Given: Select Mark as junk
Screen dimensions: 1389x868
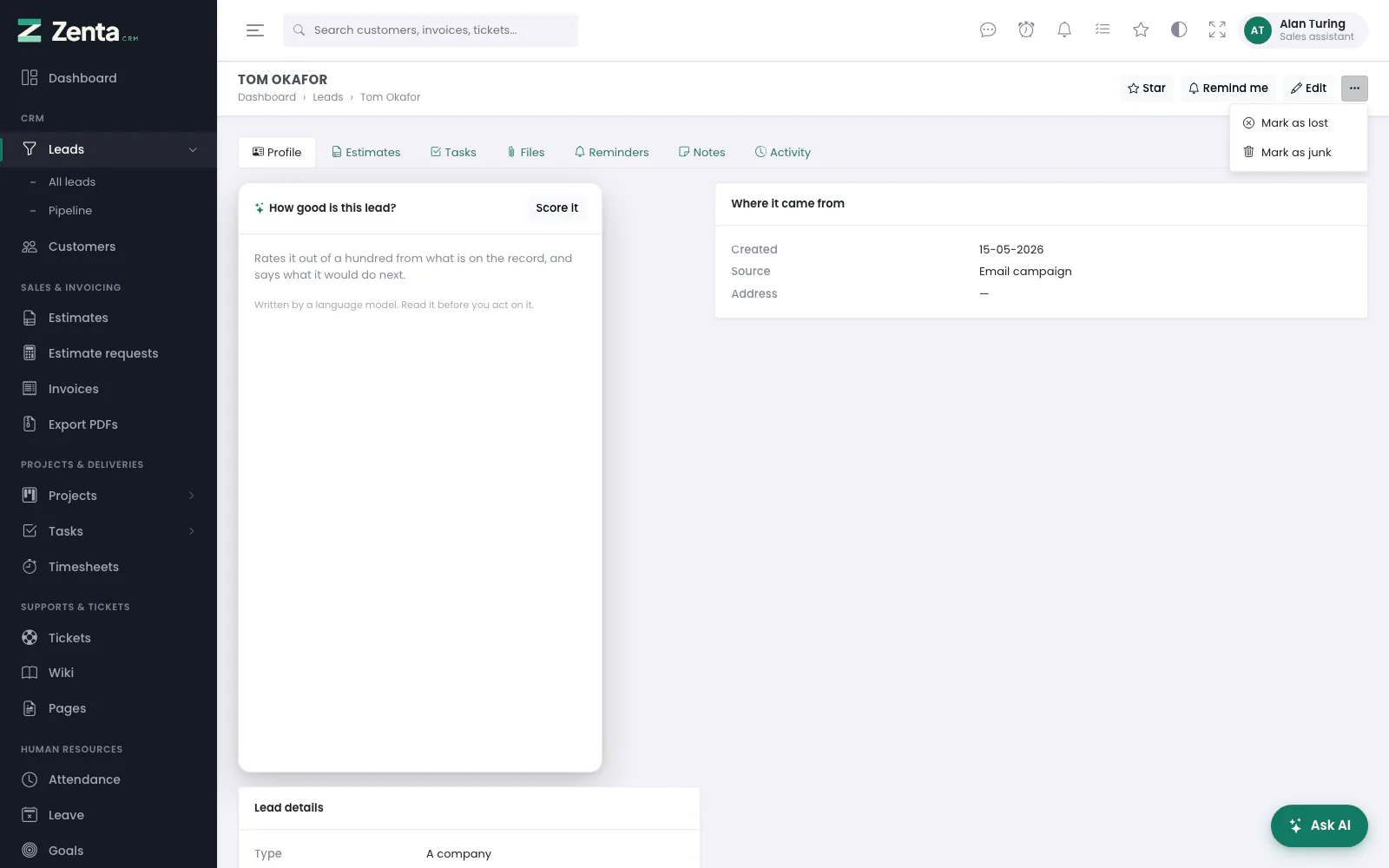Looking at the screenshot, I should (x=1298, y=153).
